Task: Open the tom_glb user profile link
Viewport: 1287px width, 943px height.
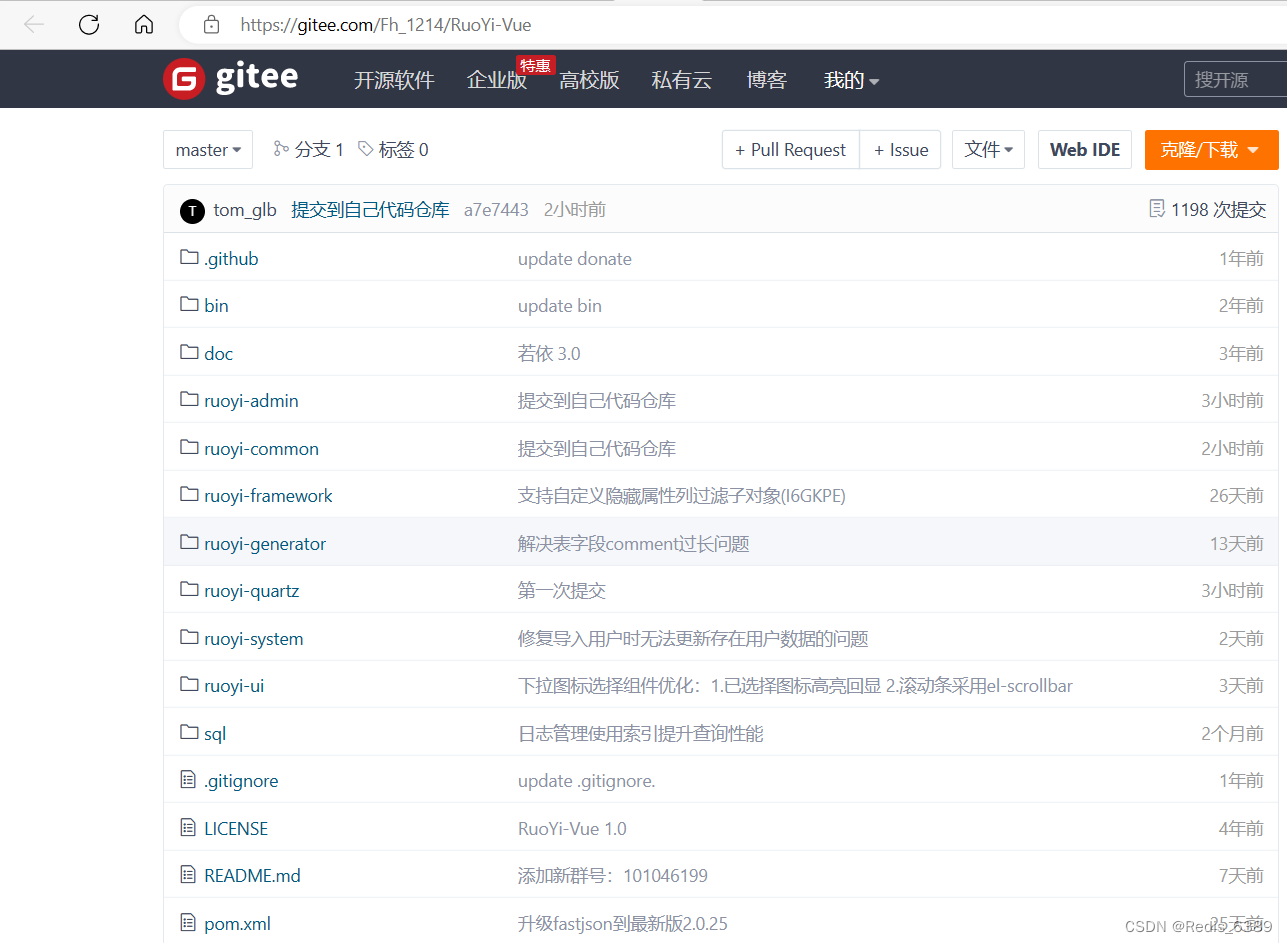Action: tap(245, 210)
